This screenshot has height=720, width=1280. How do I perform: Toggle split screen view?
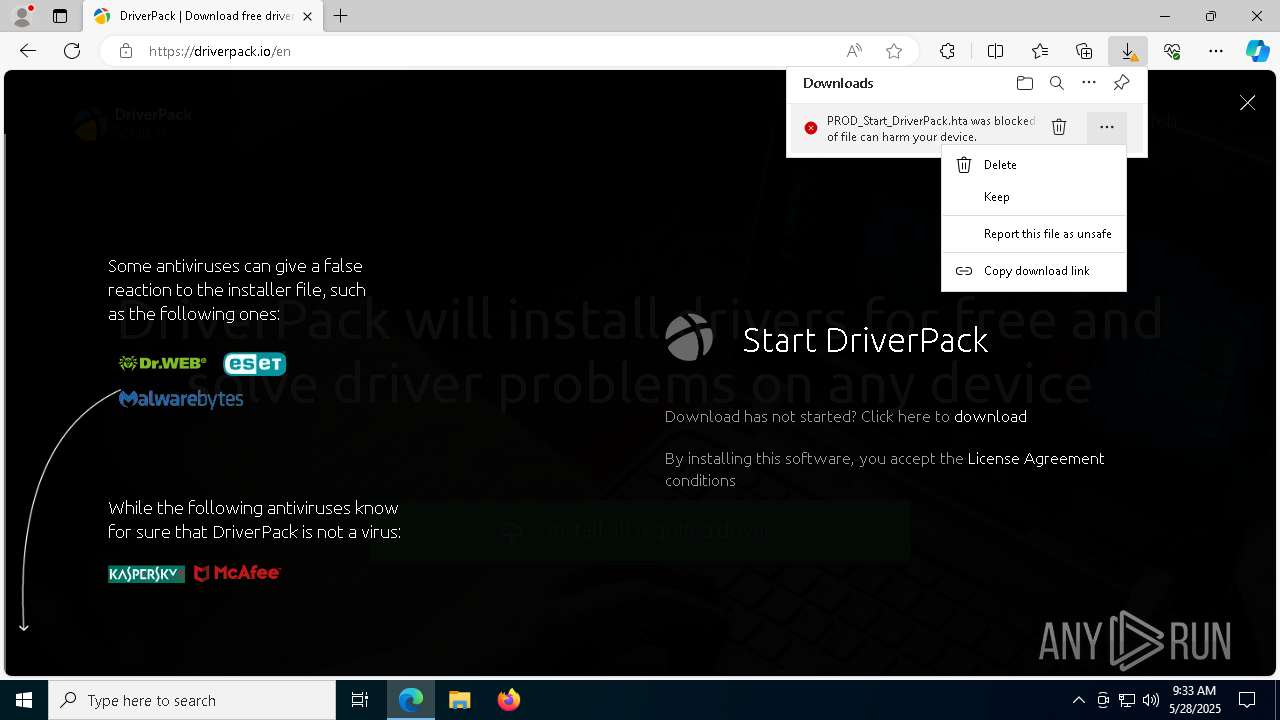(996, 51)
